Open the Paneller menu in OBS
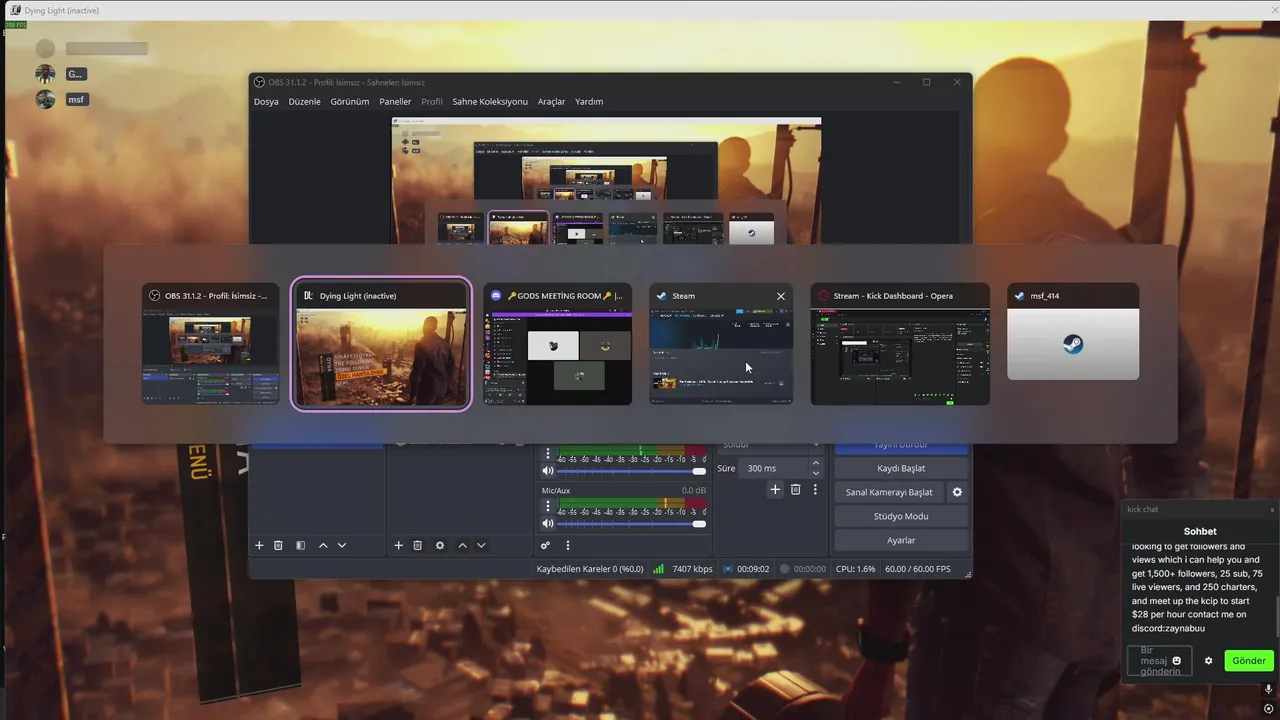The image size is (1280, 720). [x=395, y=101]
